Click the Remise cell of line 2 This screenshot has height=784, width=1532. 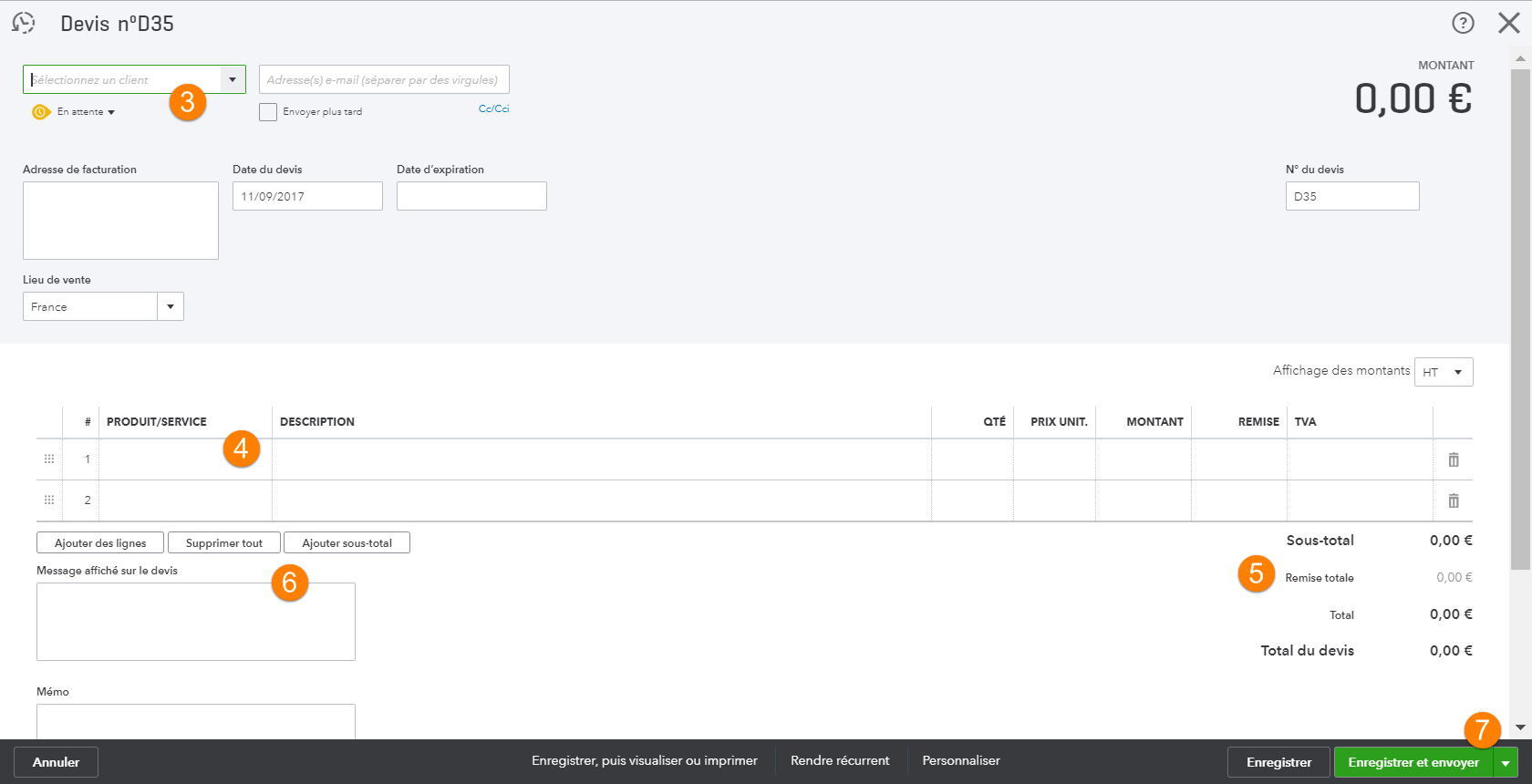tap(1239, 500)
